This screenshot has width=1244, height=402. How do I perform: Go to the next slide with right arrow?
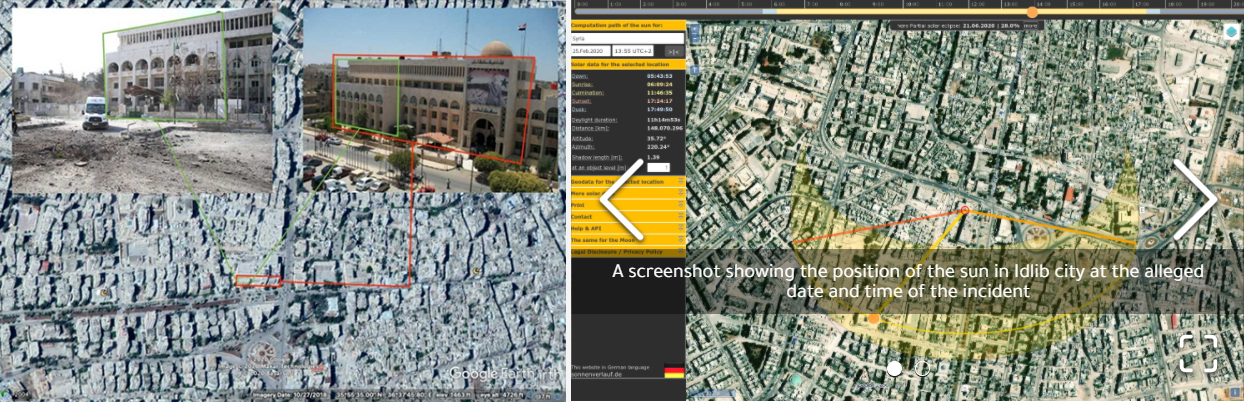pyautogui.click(x=1195, y=200)
